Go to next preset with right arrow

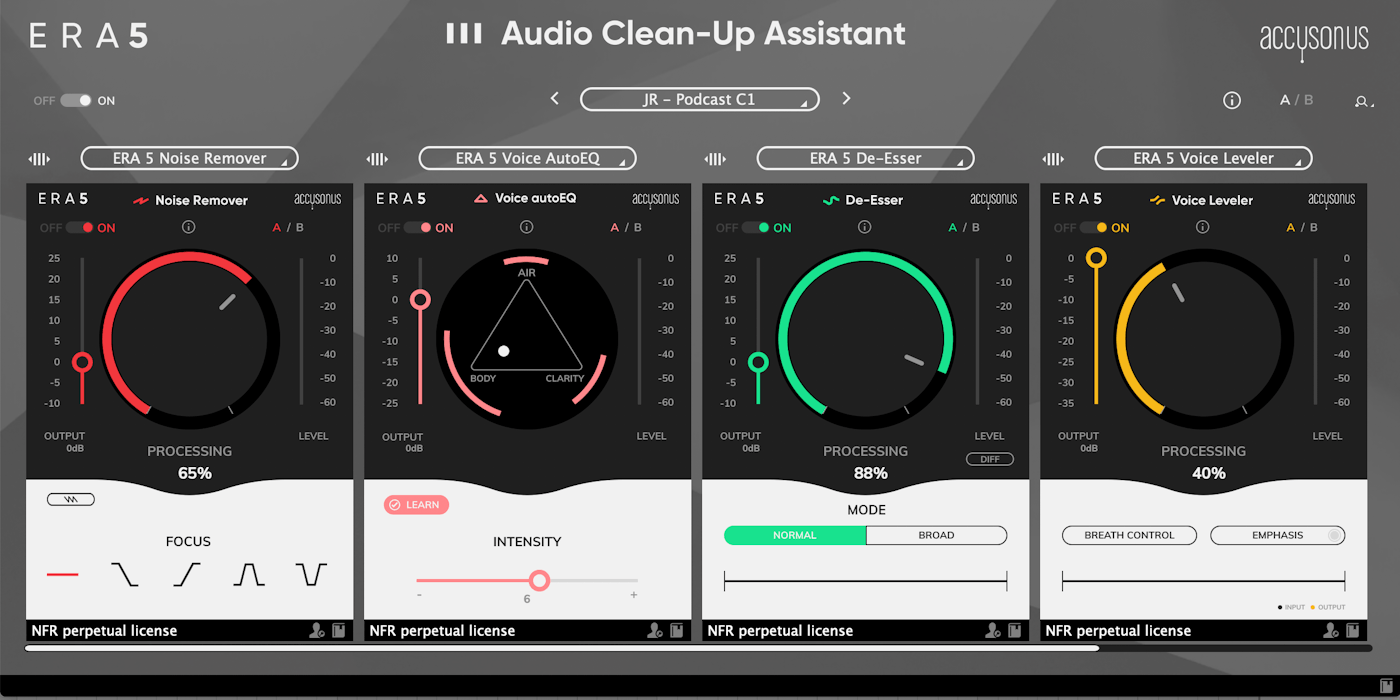point(846,98)
